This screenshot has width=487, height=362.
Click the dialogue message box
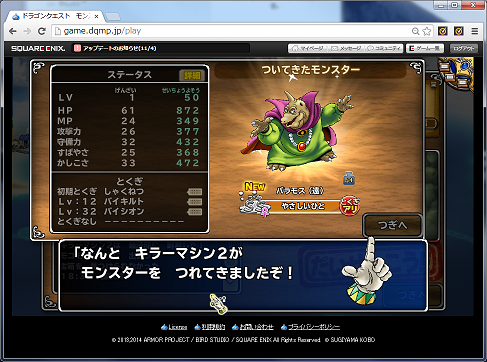pos(243,275)
